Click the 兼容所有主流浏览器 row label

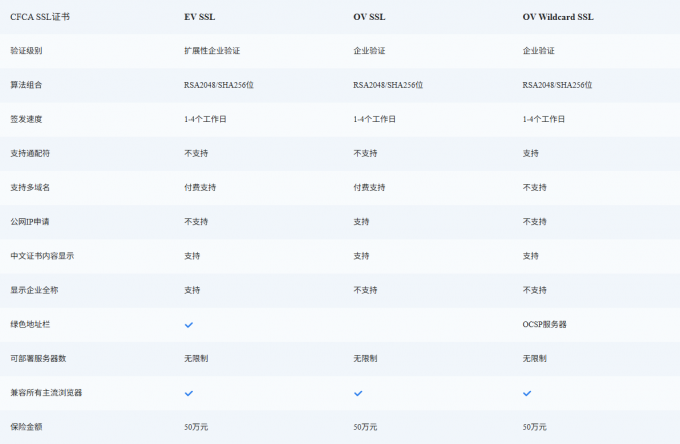coord(46,393)
